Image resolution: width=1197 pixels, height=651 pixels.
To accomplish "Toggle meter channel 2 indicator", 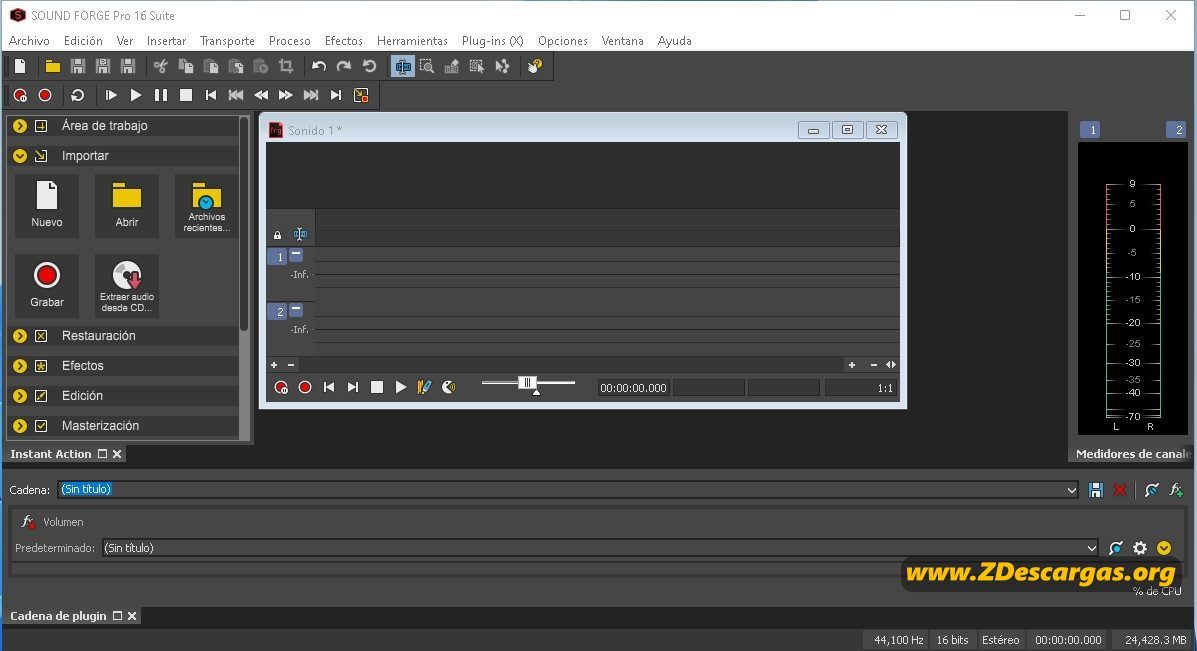I will coord(1177,131).
